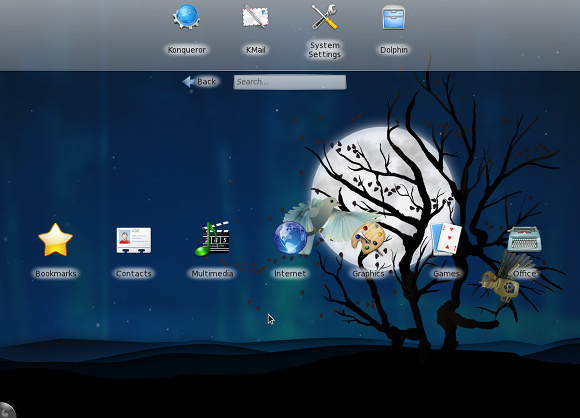This screenshot has width=580, height=418.
Task: Open the wrench and screwdriver settings icon
Action: tap(324, 17)
